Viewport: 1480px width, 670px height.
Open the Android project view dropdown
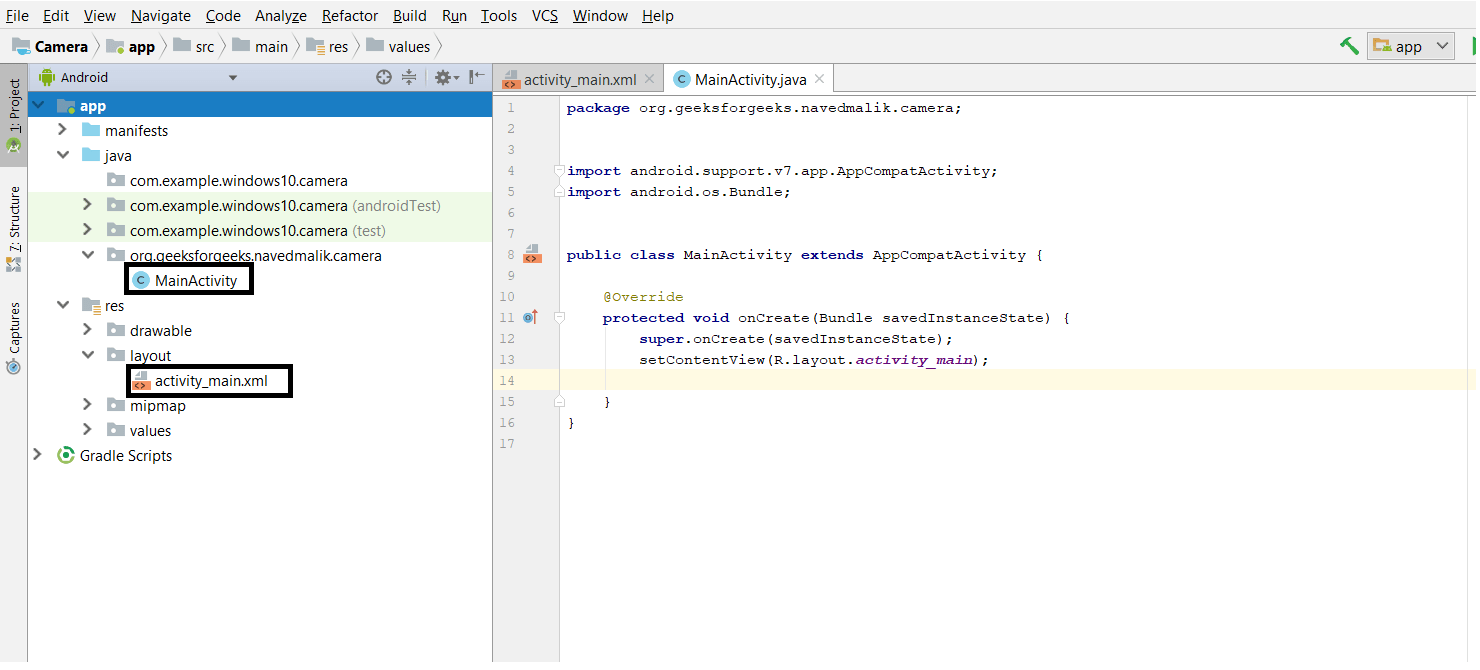pyautogui.click(x=232, y=78)
